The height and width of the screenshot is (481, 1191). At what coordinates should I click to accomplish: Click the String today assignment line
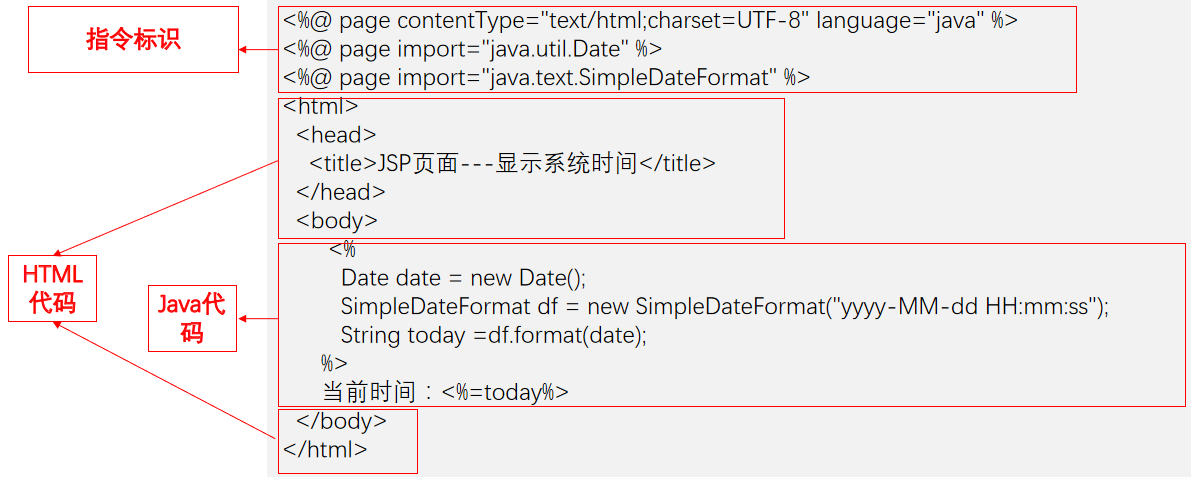(494, 336)
